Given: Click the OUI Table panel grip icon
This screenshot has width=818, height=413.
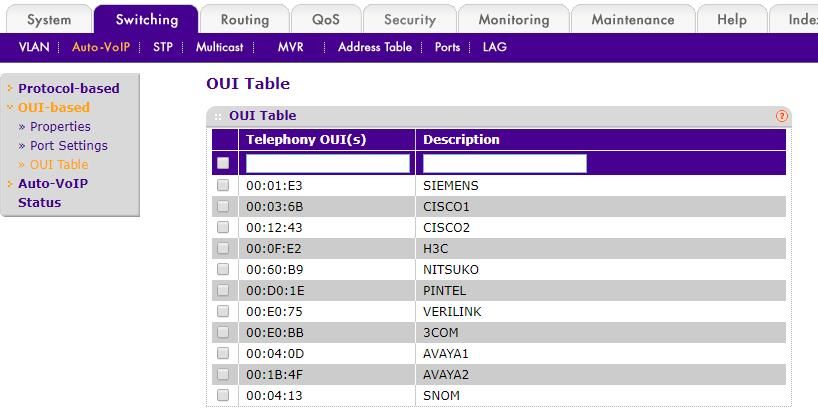Looking at the screenshot, I should click(x=218, y=116).
